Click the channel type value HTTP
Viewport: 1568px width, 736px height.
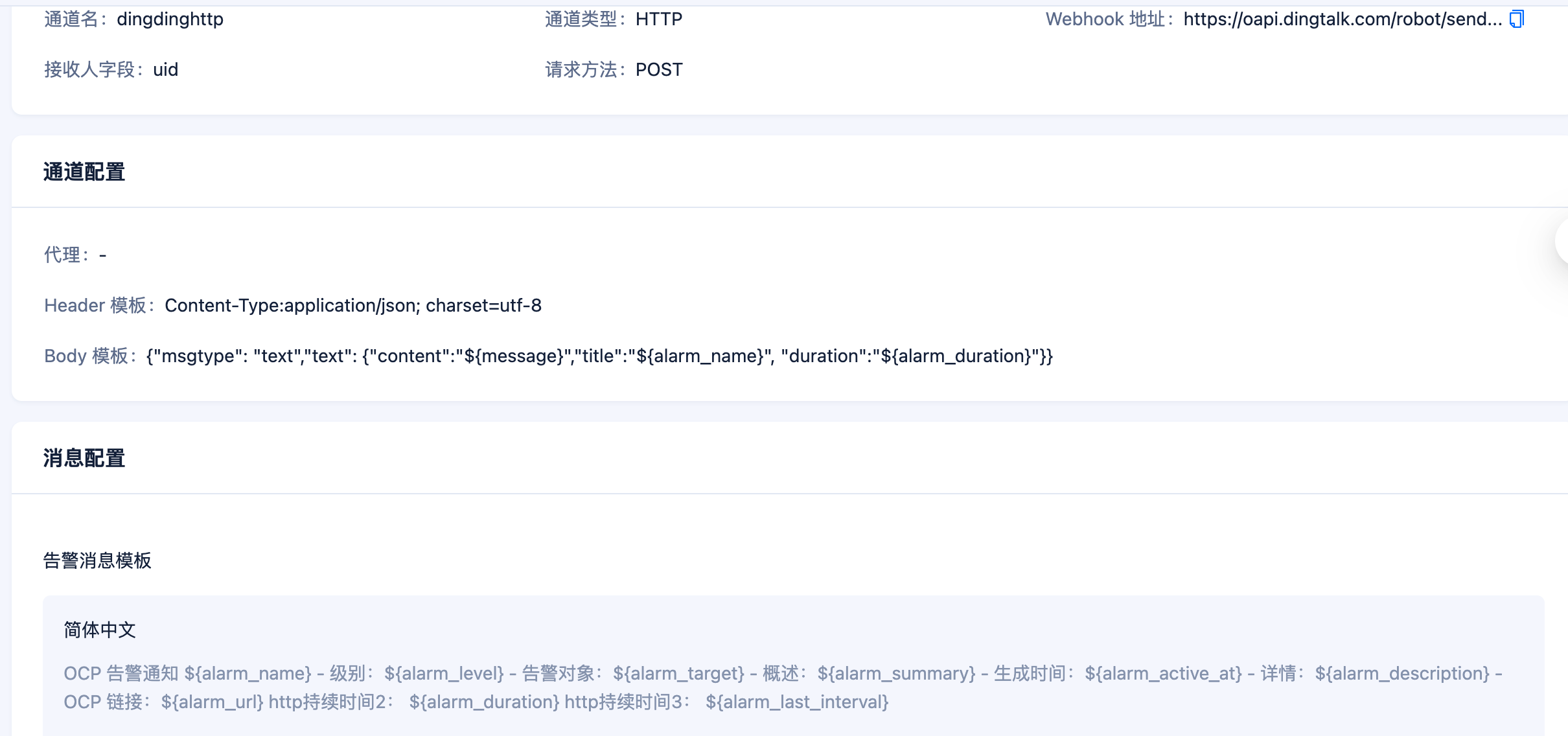click(658, 19)
